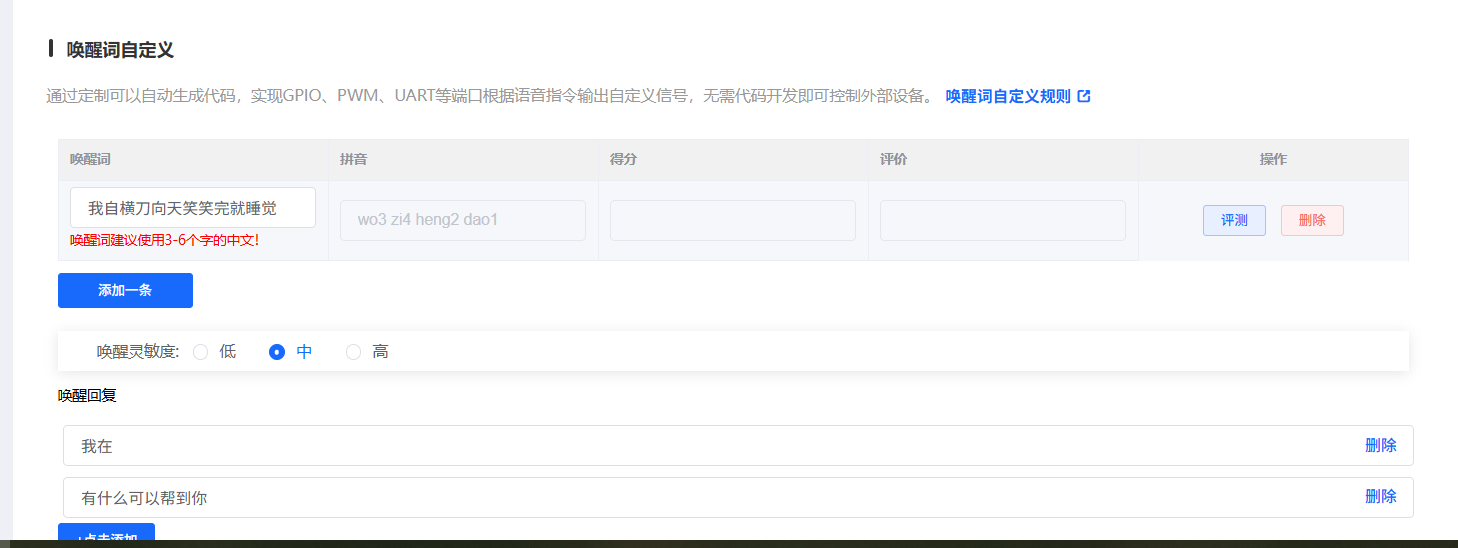Delete the wake word row with red 删除
Viewport: 1458px width, 548px height.
tap(1311, 220)
